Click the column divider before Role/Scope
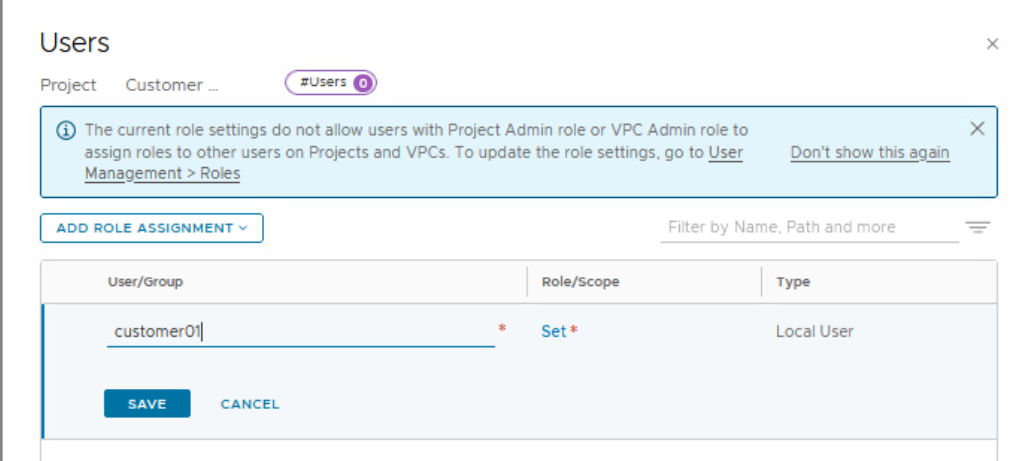 pyautogui.click(x=527, y=282)
